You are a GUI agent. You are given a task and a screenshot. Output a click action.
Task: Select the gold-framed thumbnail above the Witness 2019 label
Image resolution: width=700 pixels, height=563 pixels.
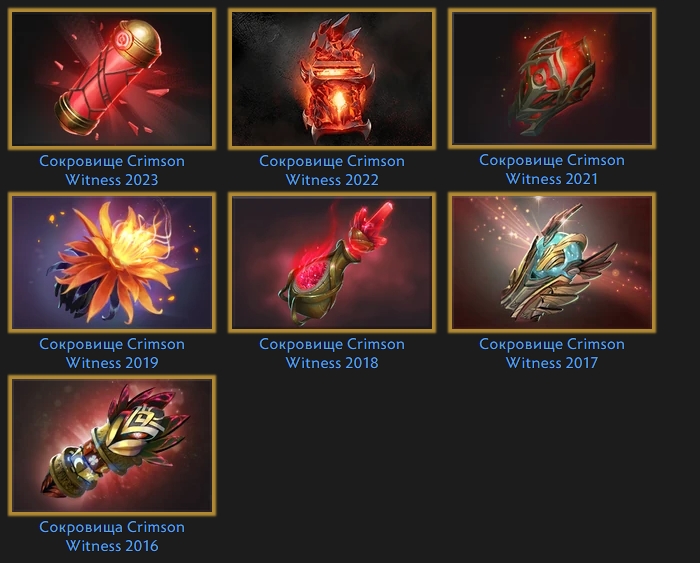point(112,262)
